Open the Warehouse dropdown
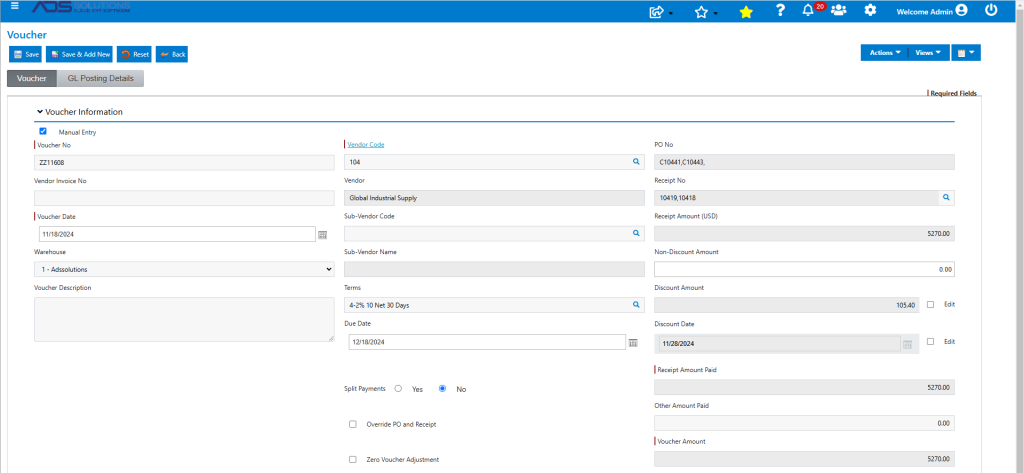 pos(184,269)
